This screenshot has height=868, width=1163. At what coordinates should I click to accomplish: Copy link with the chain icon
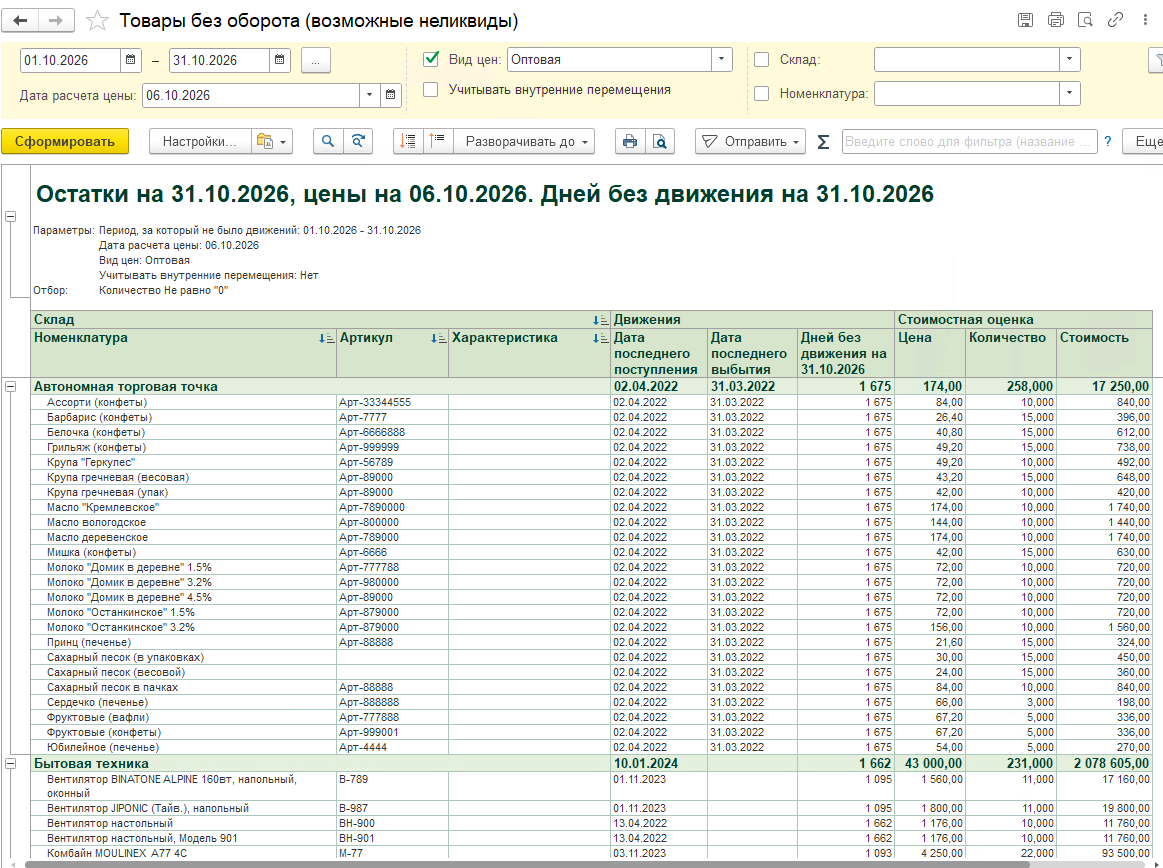coord(1115,20)
